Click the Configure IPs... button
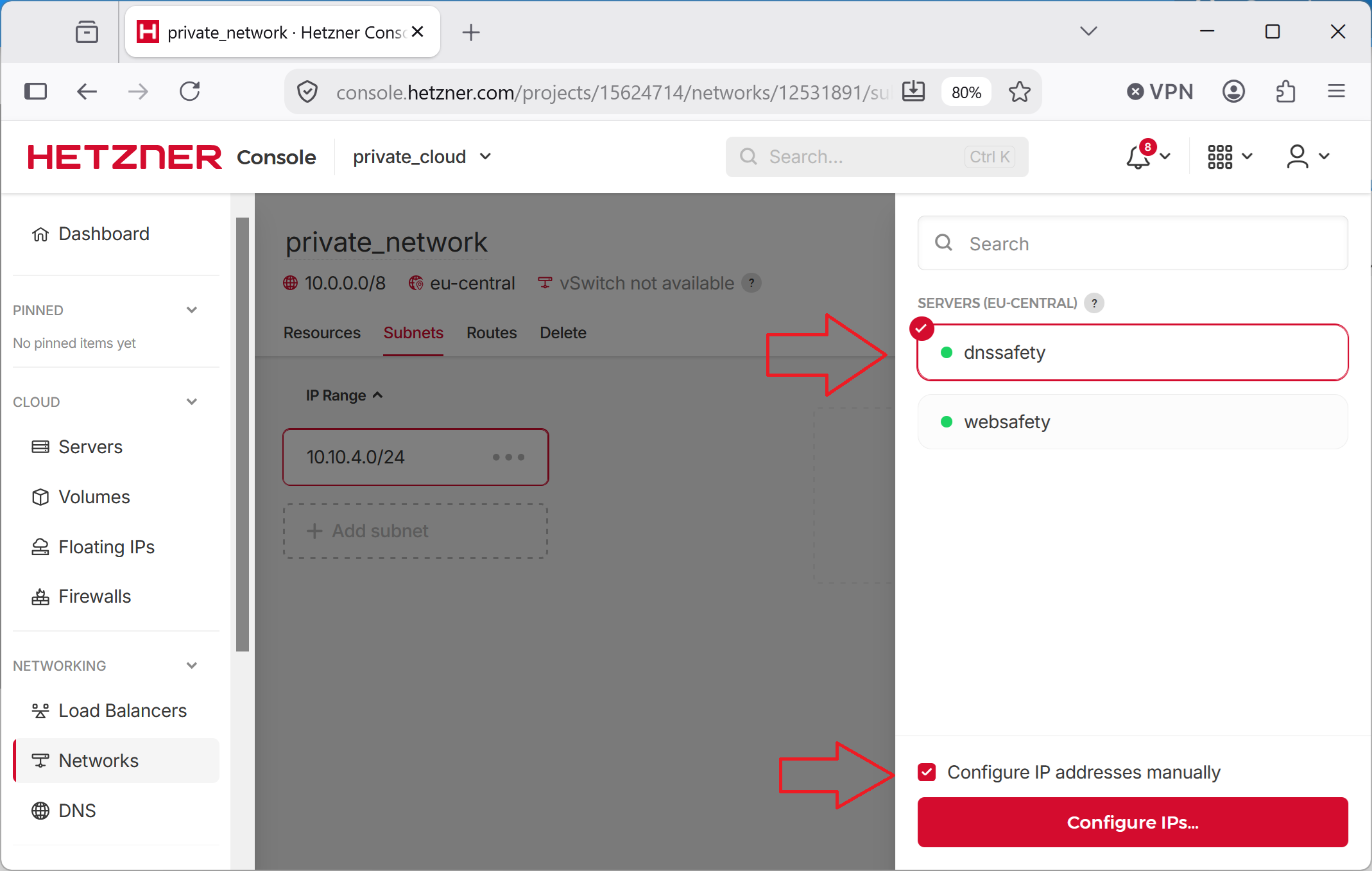Image resolution: width=1372 pixels, height=871 pixels. pos(1133,822)
